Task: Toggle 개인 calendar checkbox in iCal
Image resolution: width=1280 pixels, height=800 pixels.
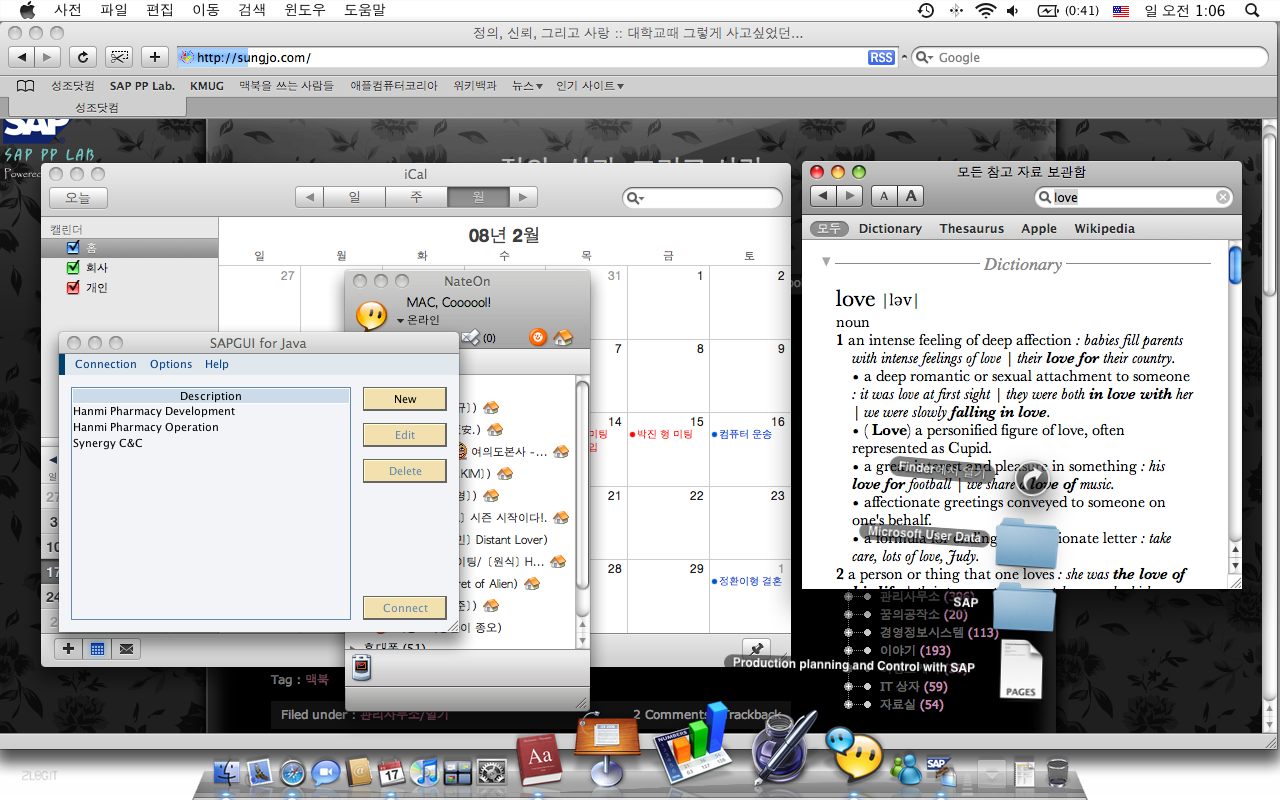Action: (72, 287)
